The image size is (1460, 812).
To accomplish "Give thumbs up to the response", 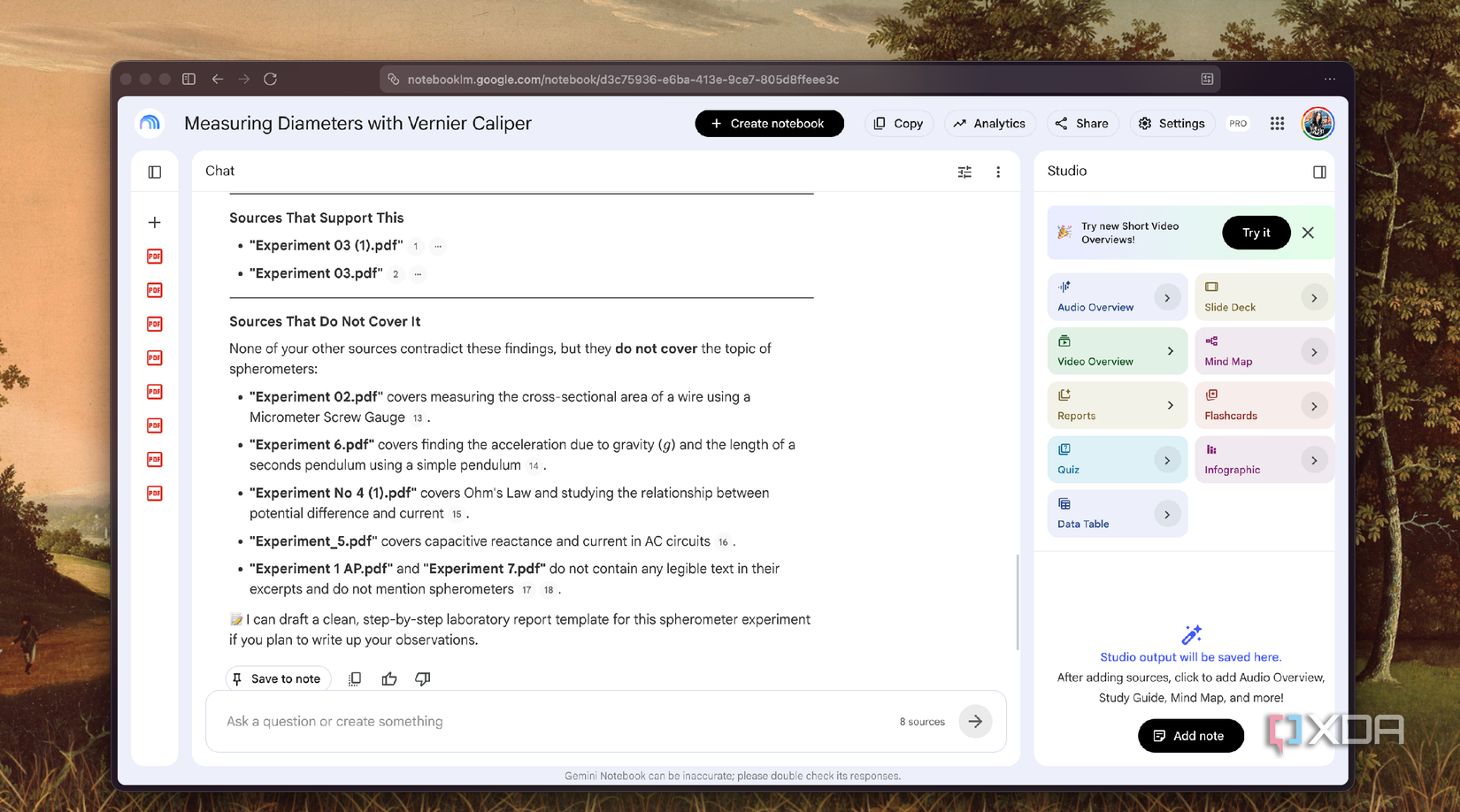I will point(389,678).
